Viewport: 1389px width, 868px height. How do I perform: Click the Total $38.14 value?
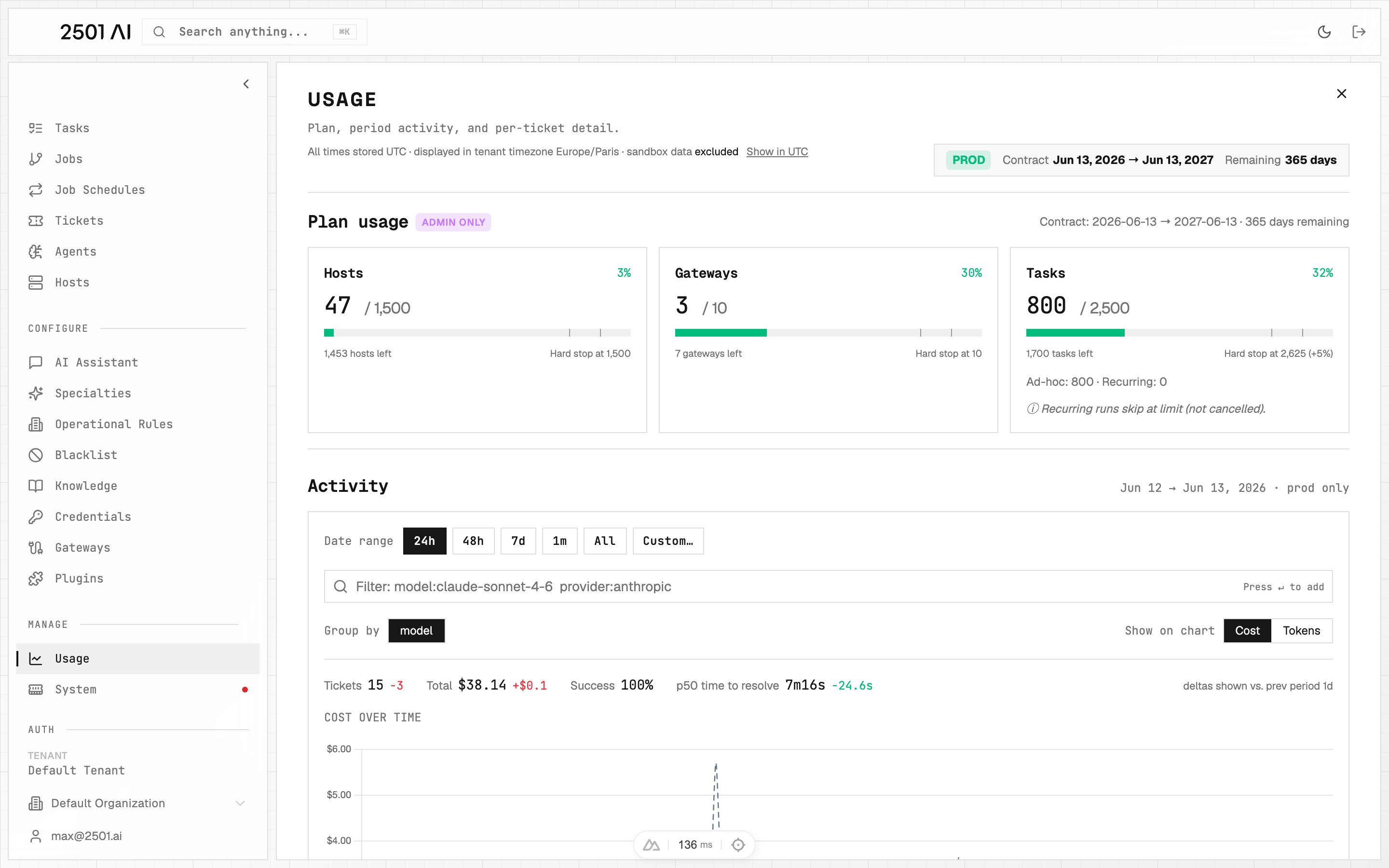(481, 685)
